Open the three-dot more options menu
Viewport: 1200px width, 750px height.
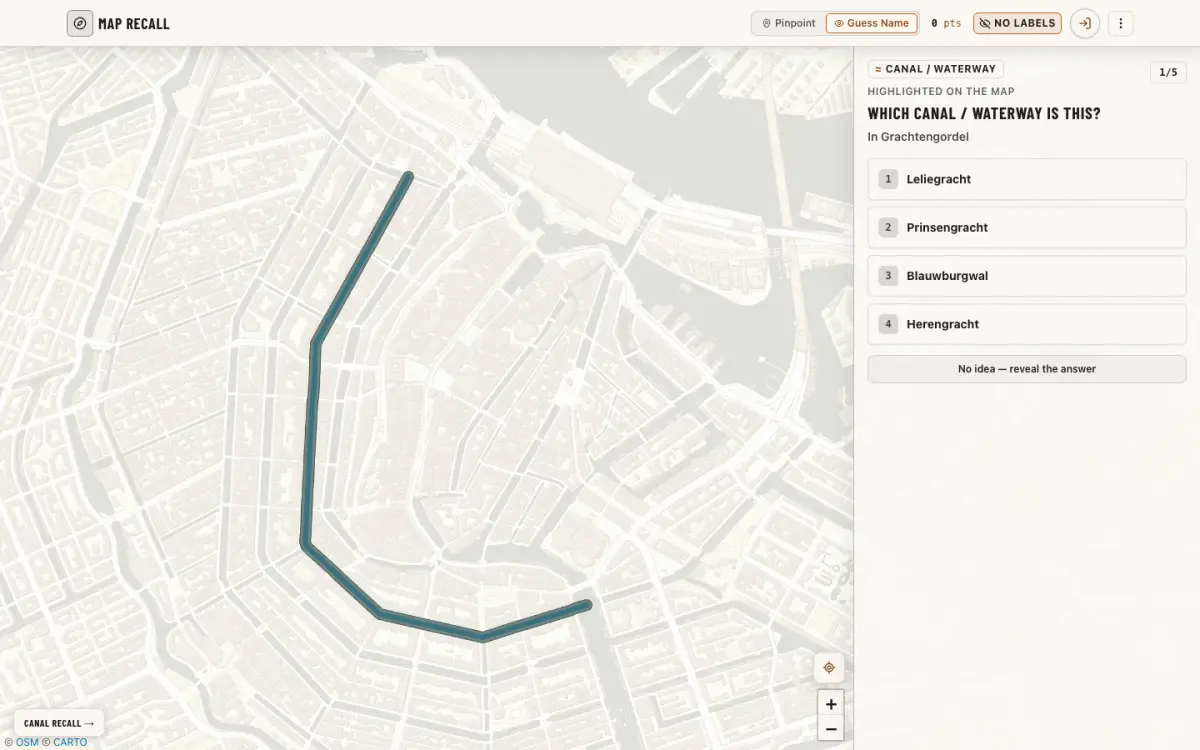(x=1120, y=23)
